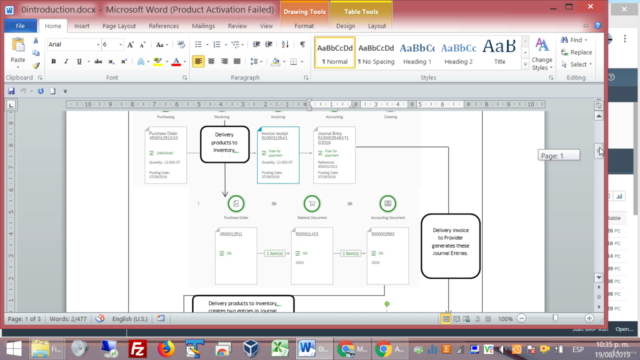The image size is (640, 360).
Task: Apply the Heading 1 style
Action: coord(417,53)
